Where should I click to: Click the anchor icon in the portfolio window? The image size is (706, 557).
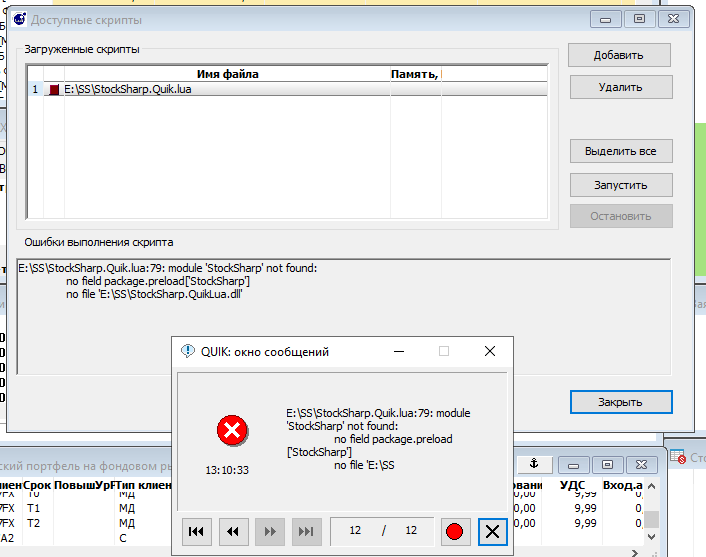click(534, 464)
